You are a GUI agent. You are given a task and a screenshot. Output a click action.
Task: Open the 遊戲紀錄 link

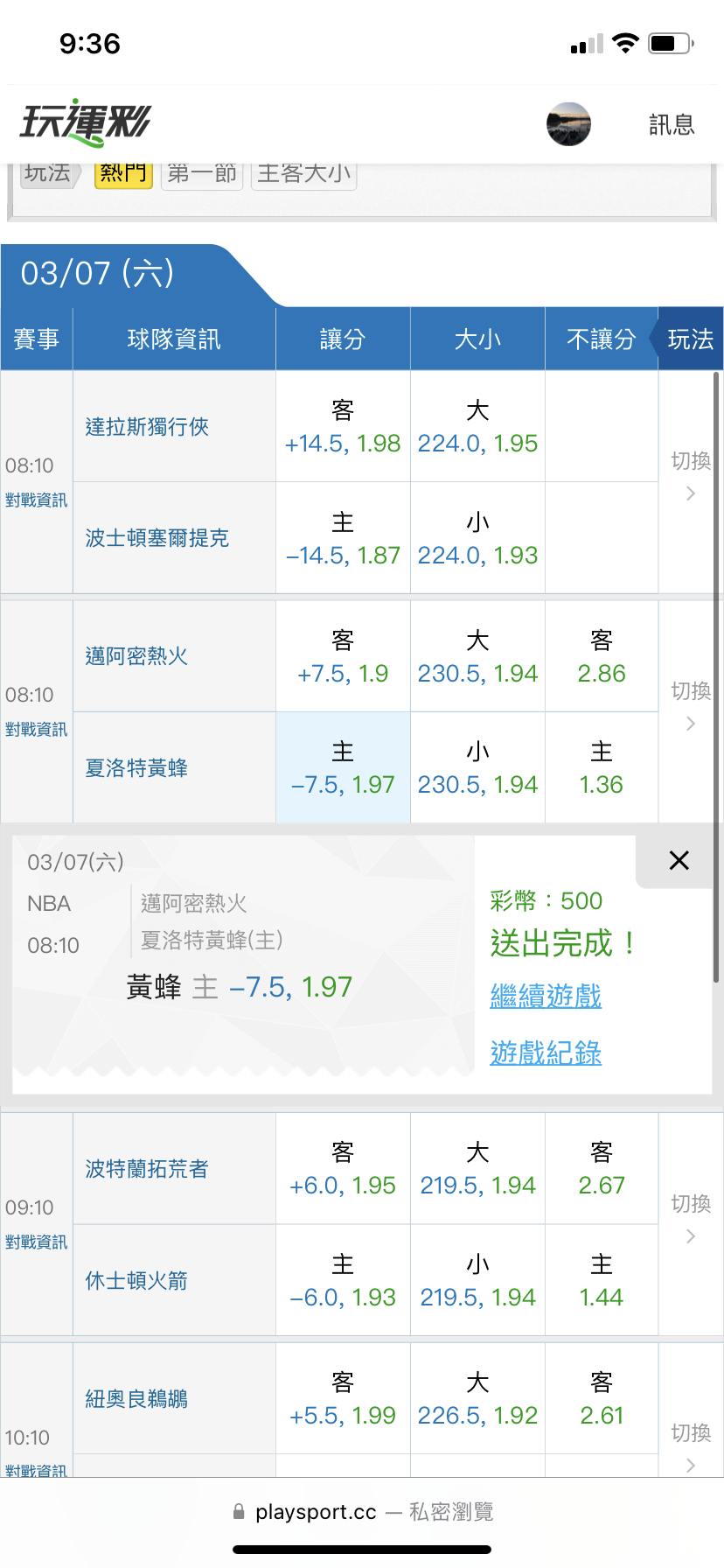tap(546, 1053)
